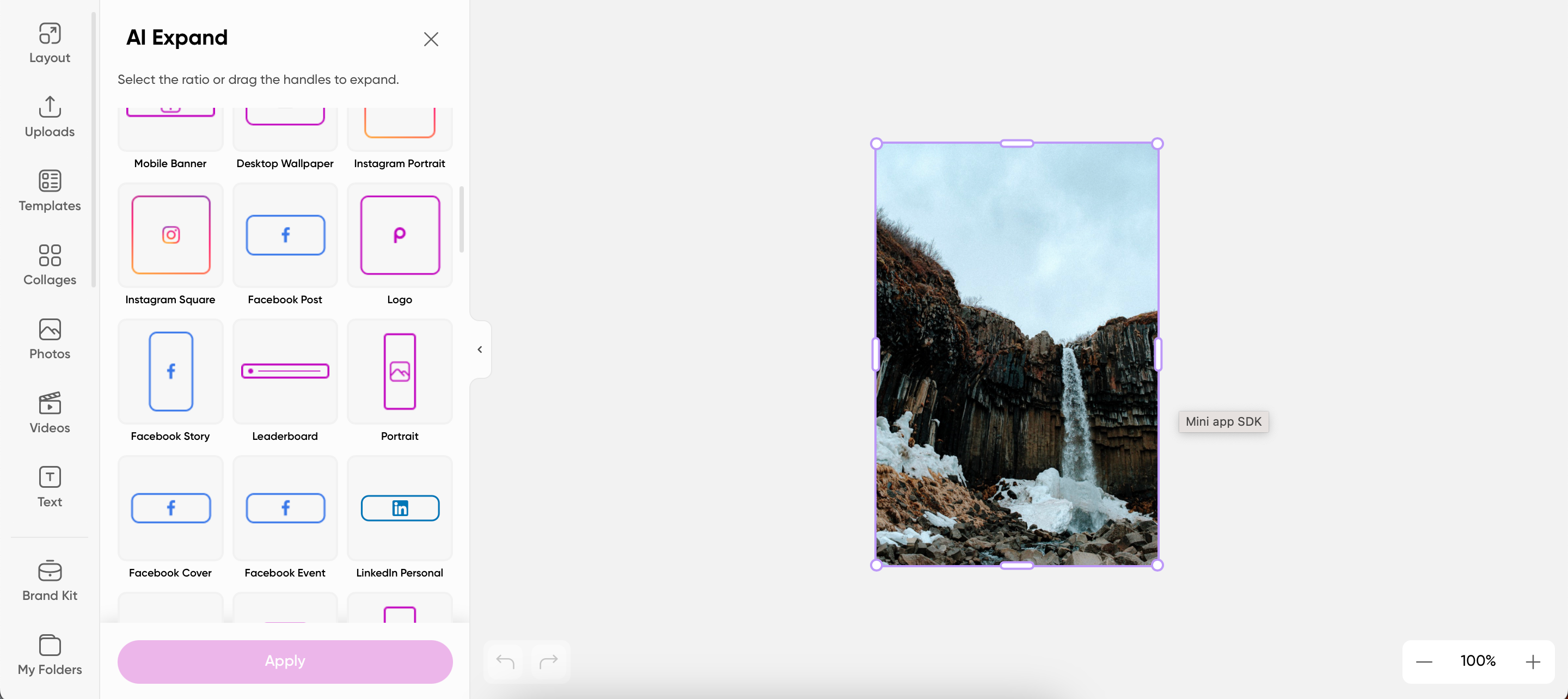Choose the Facebook Post ratio preset
1568x699 pixels.
click(285, 236)
